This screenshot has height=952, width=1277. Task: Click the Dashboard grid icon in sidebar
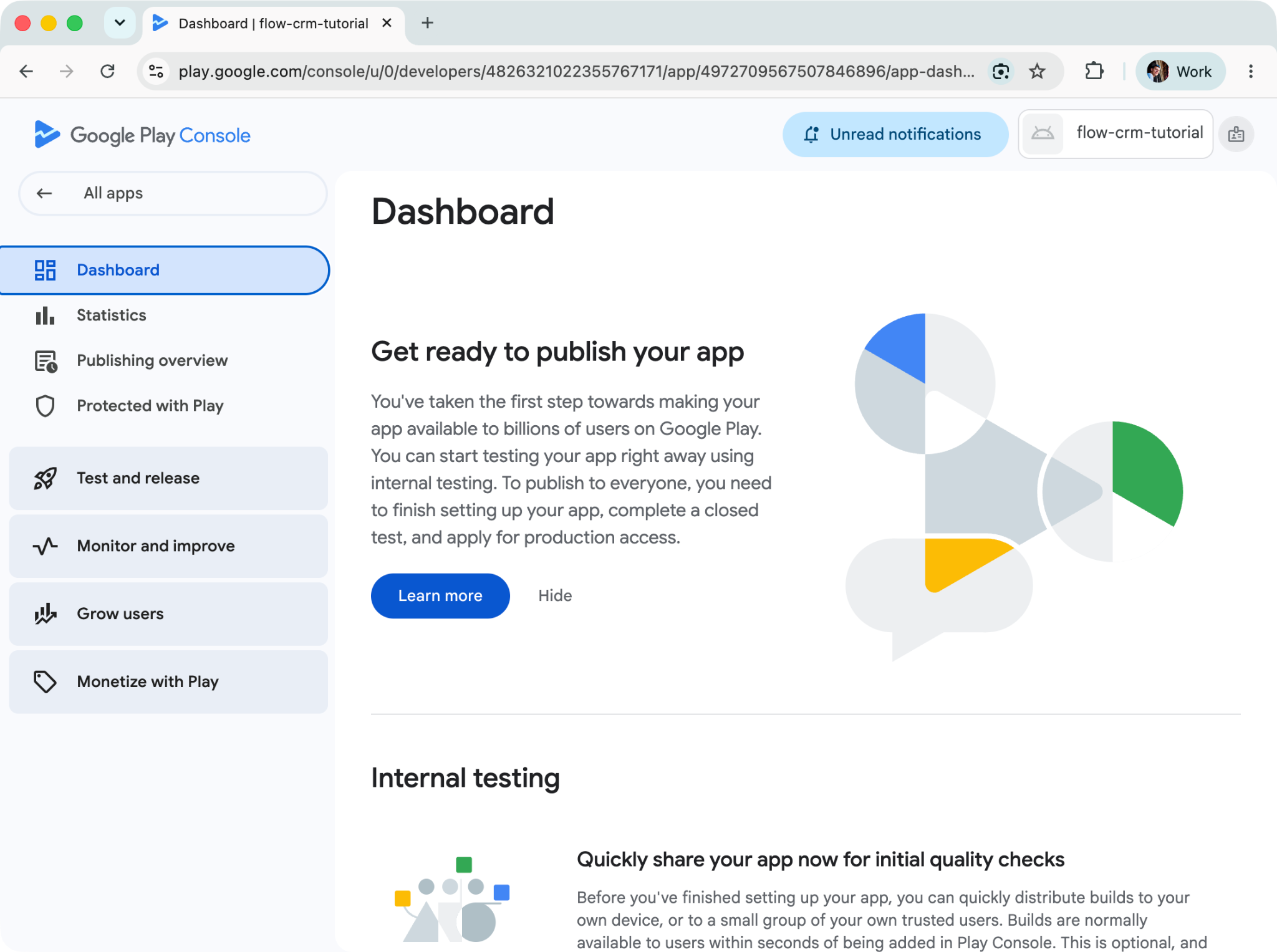click(x=45, y=270)
